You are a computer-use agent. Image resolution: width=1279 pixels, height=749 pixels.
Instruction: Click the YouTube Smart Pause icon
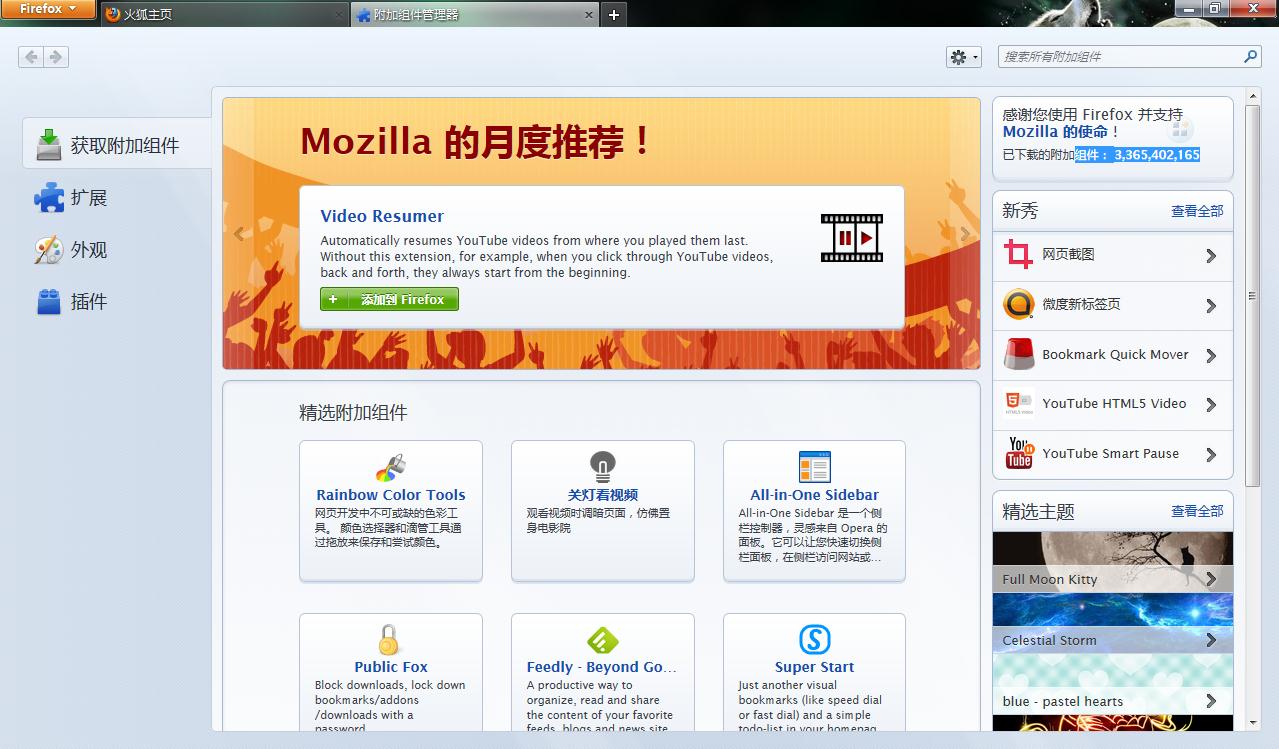tap(1019, 453)
